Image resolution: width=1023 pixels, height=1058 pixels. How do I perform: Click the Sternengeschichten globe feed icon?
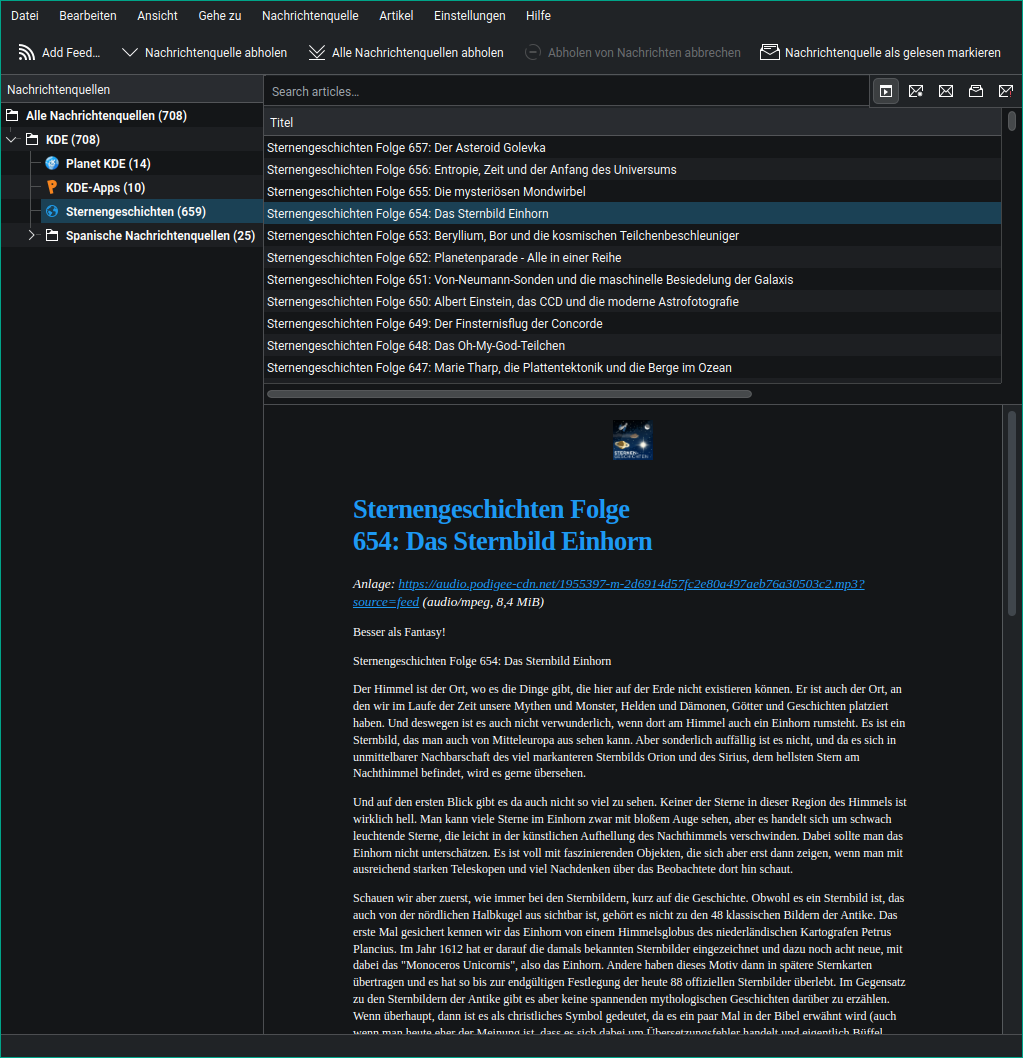coord(52,211)
